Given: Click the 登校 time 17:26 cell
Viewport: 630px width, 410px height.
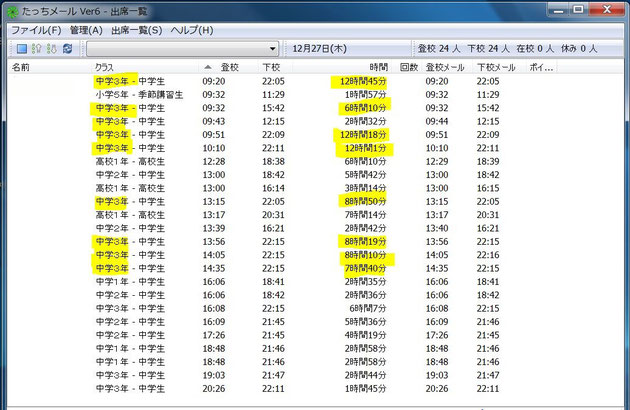Looking at the screenshot, I should tap(214, 335).
